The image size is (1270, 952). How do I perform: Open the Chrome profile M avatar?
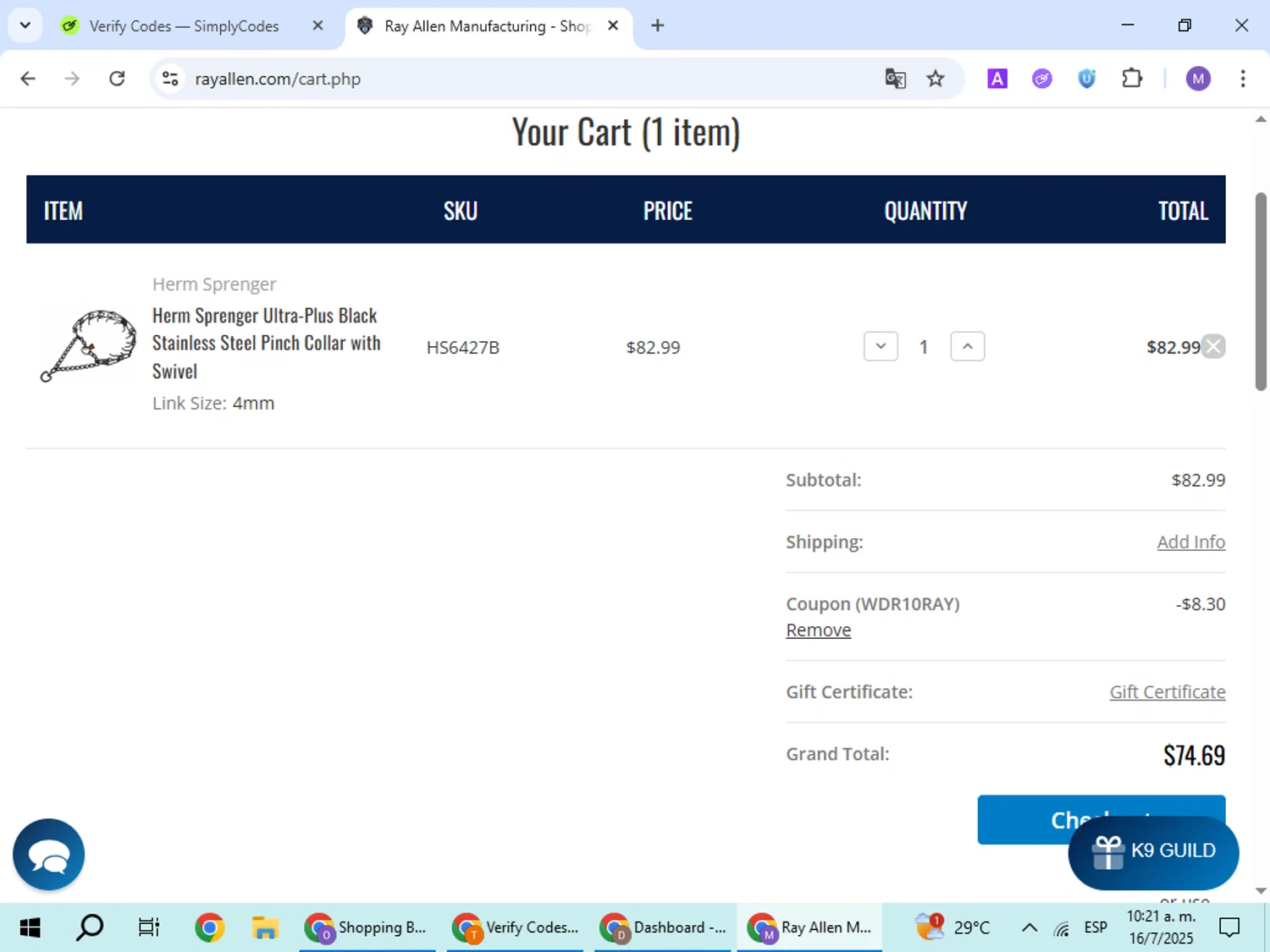1198,79
